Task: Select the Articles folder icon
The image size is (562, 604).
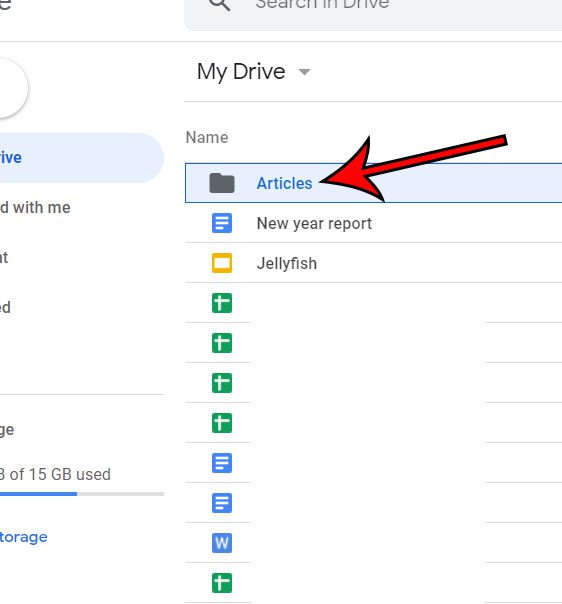Action: [222, 183]
